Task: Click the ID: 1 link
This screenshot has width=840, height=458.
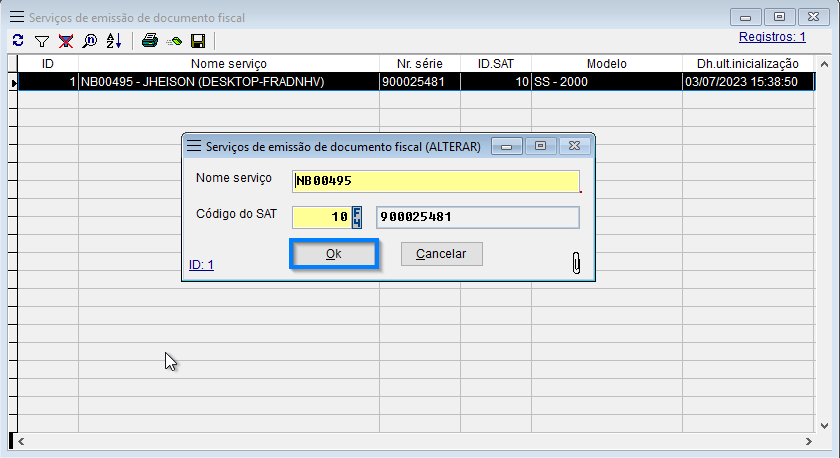Action: (x=201, y=265)
